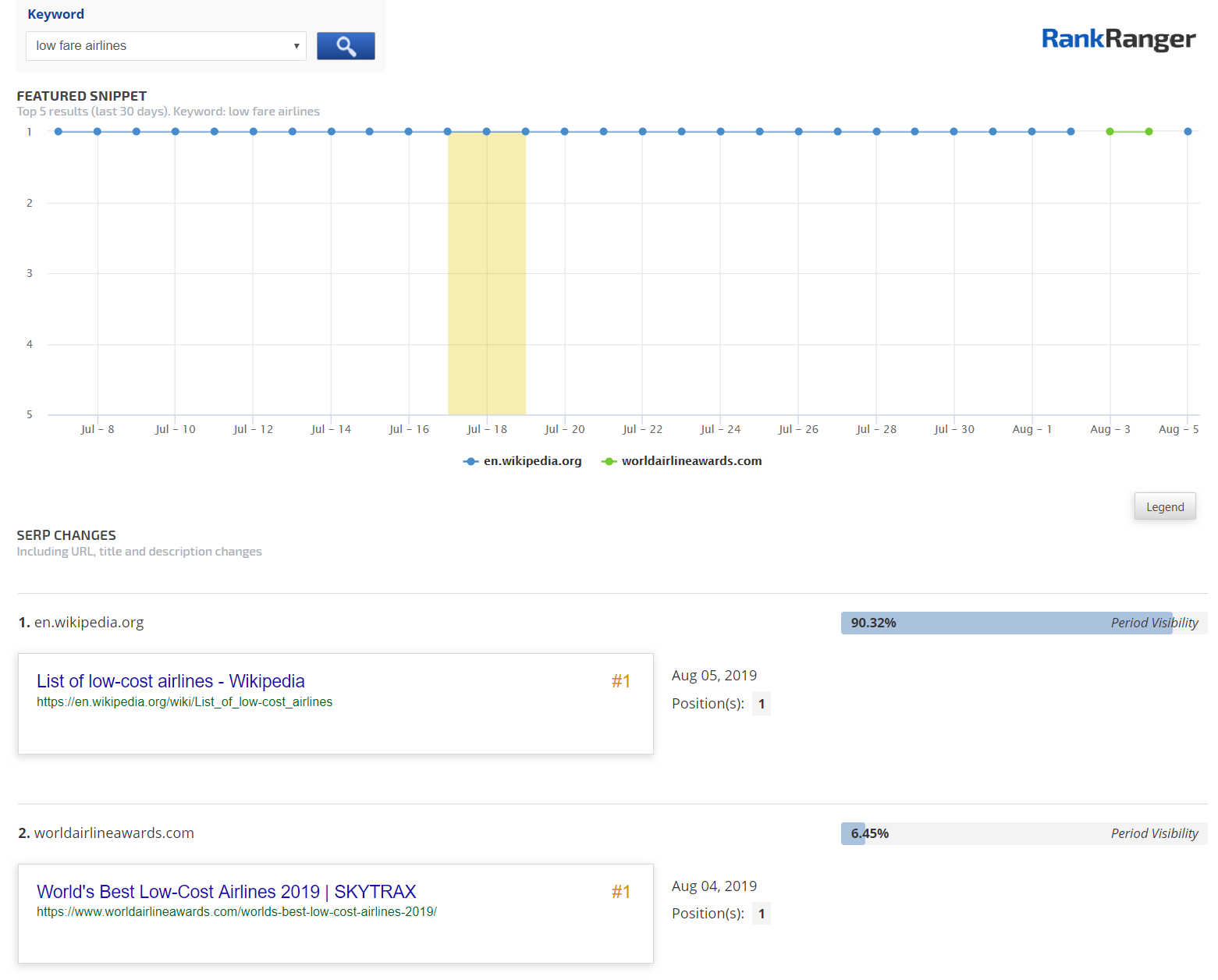Click the first blue data point on chart
Image resolution: width=1218 pixels, height=980 pixels.
[59, 132]
